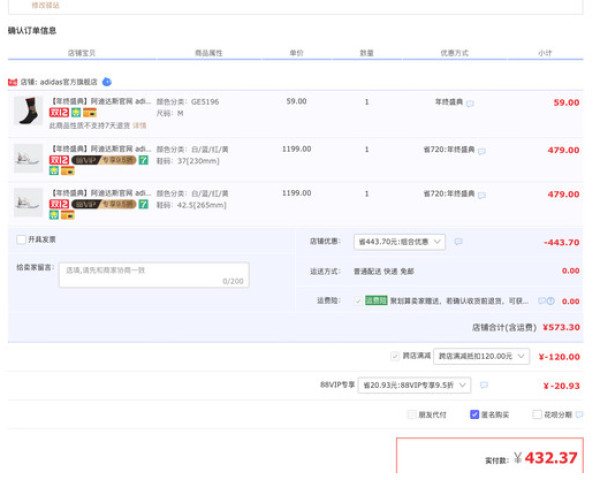
Task: Check the 朋友代付 checkbox
Action: [412, 414]
